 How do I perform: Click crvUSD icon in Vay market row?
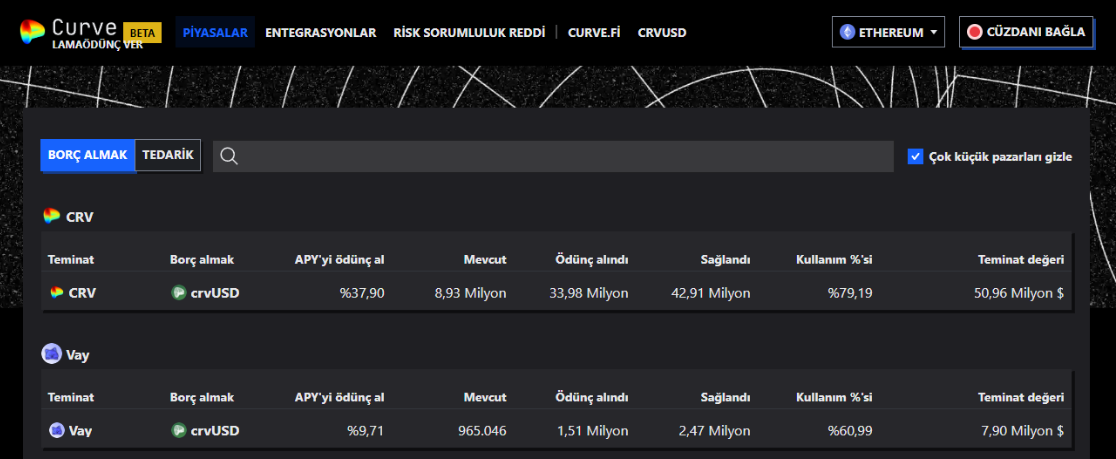coord(179,431)
